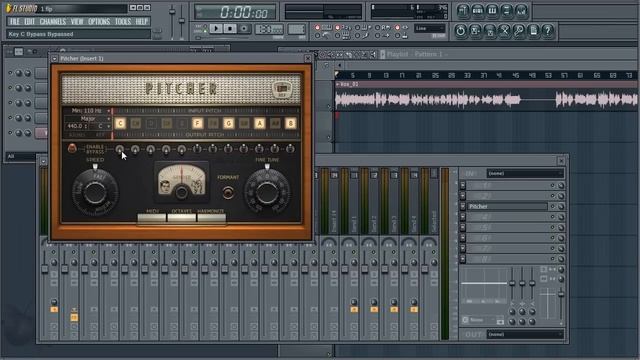Open the Browser panel toolbar icon
Viewport: 640px width, 360px height.
point(507,11)
